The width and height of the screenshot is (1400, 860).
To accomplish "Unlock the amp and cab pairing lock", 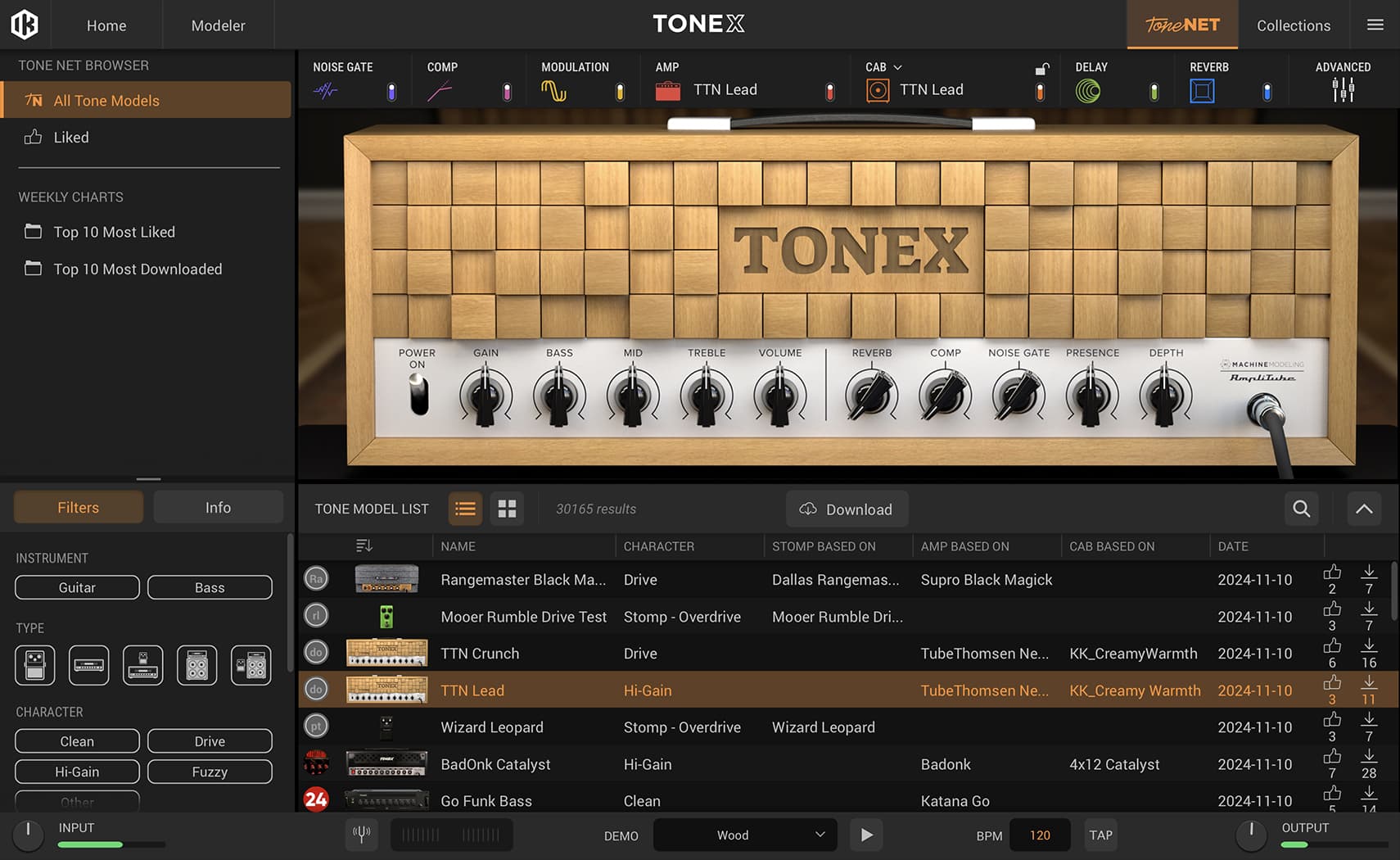I will (1041, 70).
